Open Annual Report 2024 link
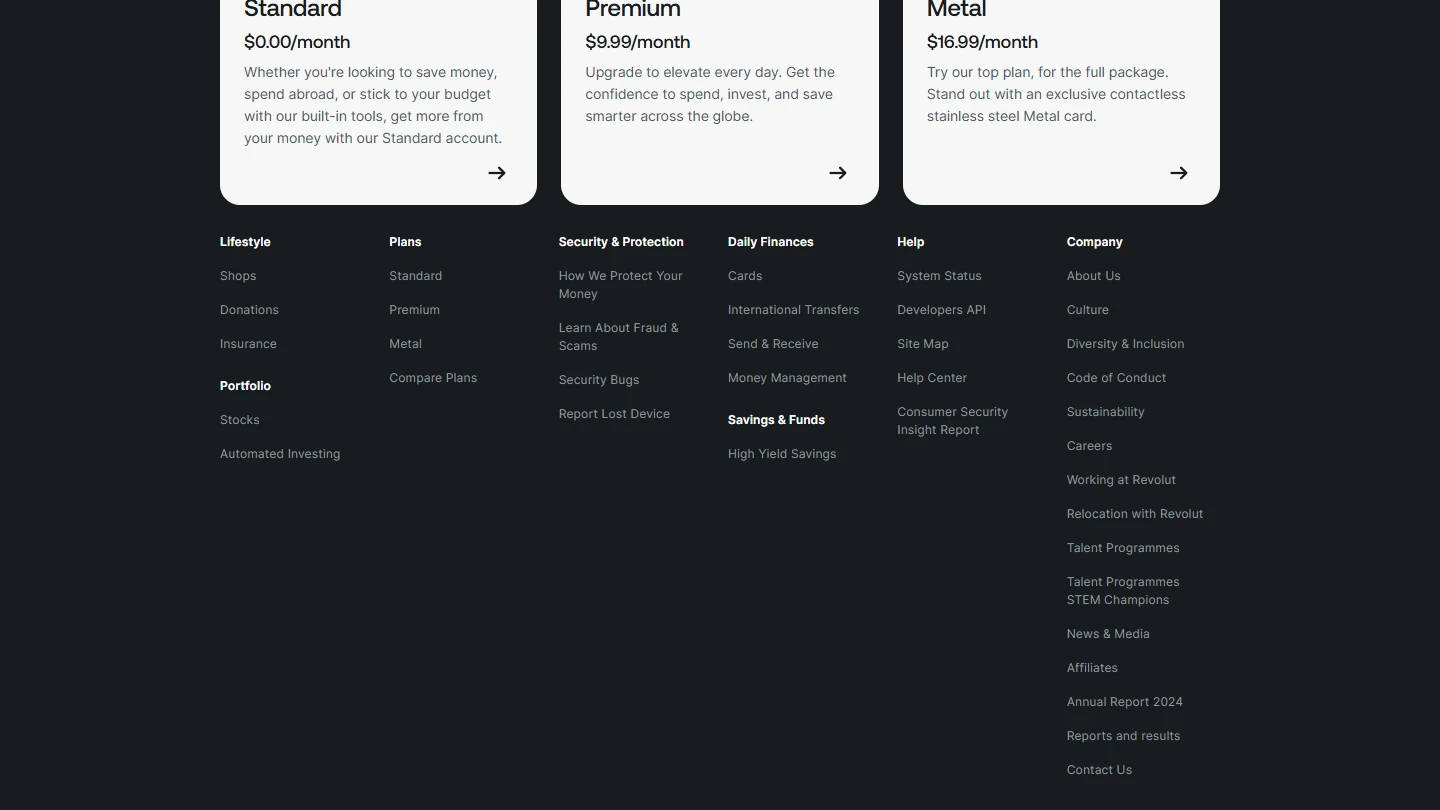The width and height of the screenshot is (1440, 810). [1124, 702]
